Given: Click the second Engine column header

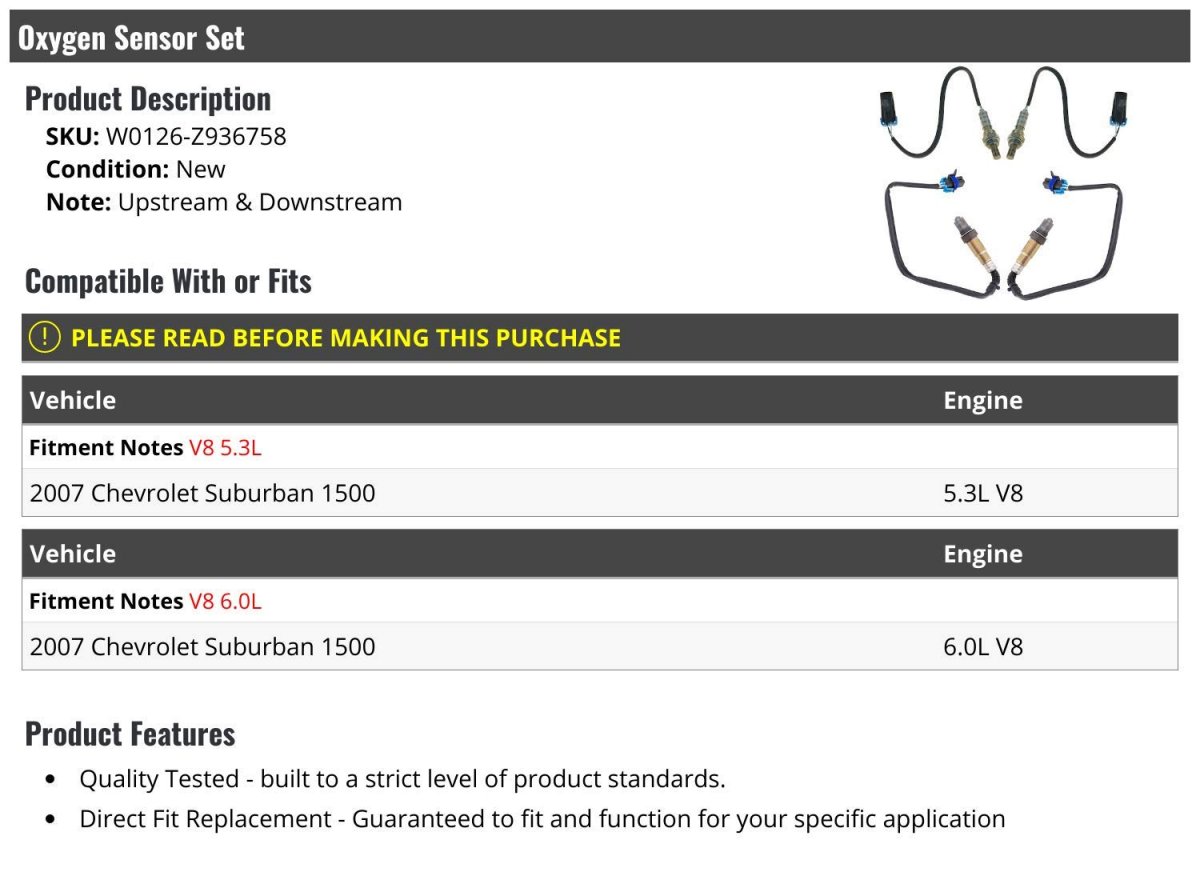Looking at the screenshot, I should coord(983,554).
